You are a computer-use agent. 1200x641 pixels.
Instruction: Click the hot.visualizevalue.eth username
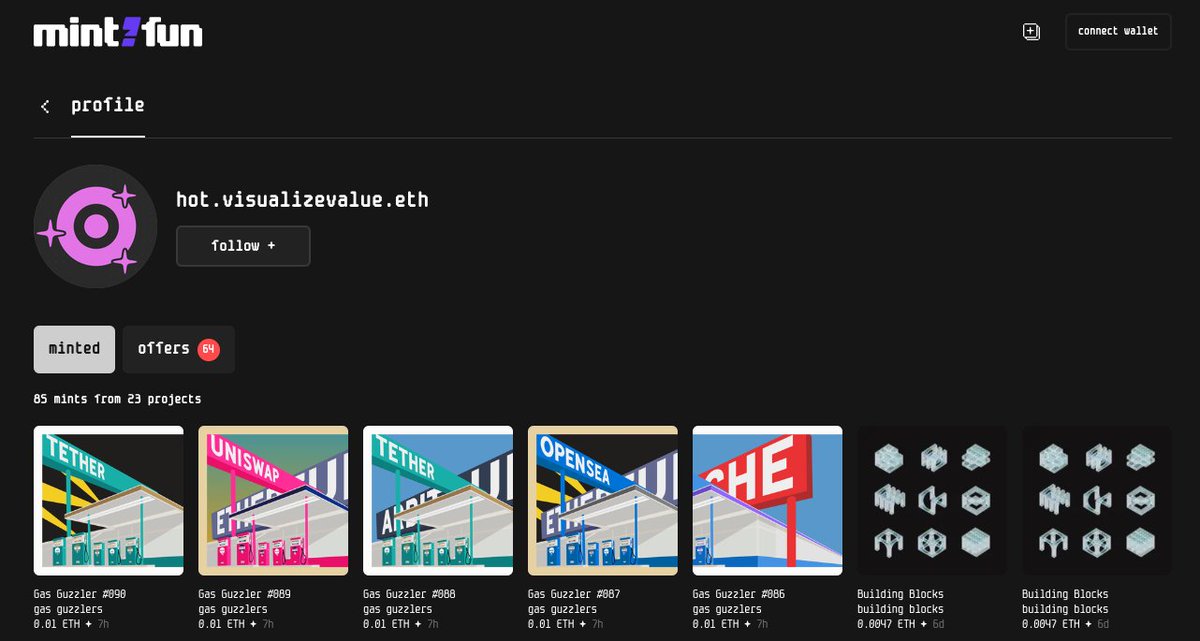point(302,200)
